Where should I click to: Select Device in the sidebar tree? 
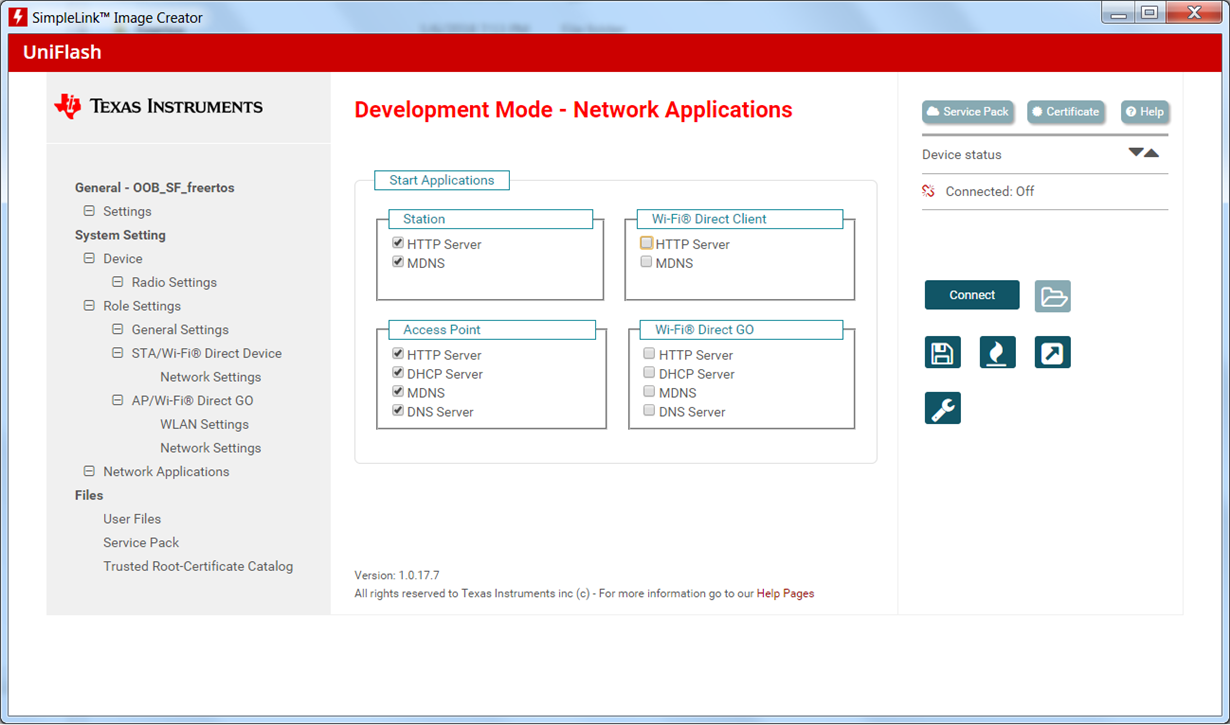click(x=123, y=258)
